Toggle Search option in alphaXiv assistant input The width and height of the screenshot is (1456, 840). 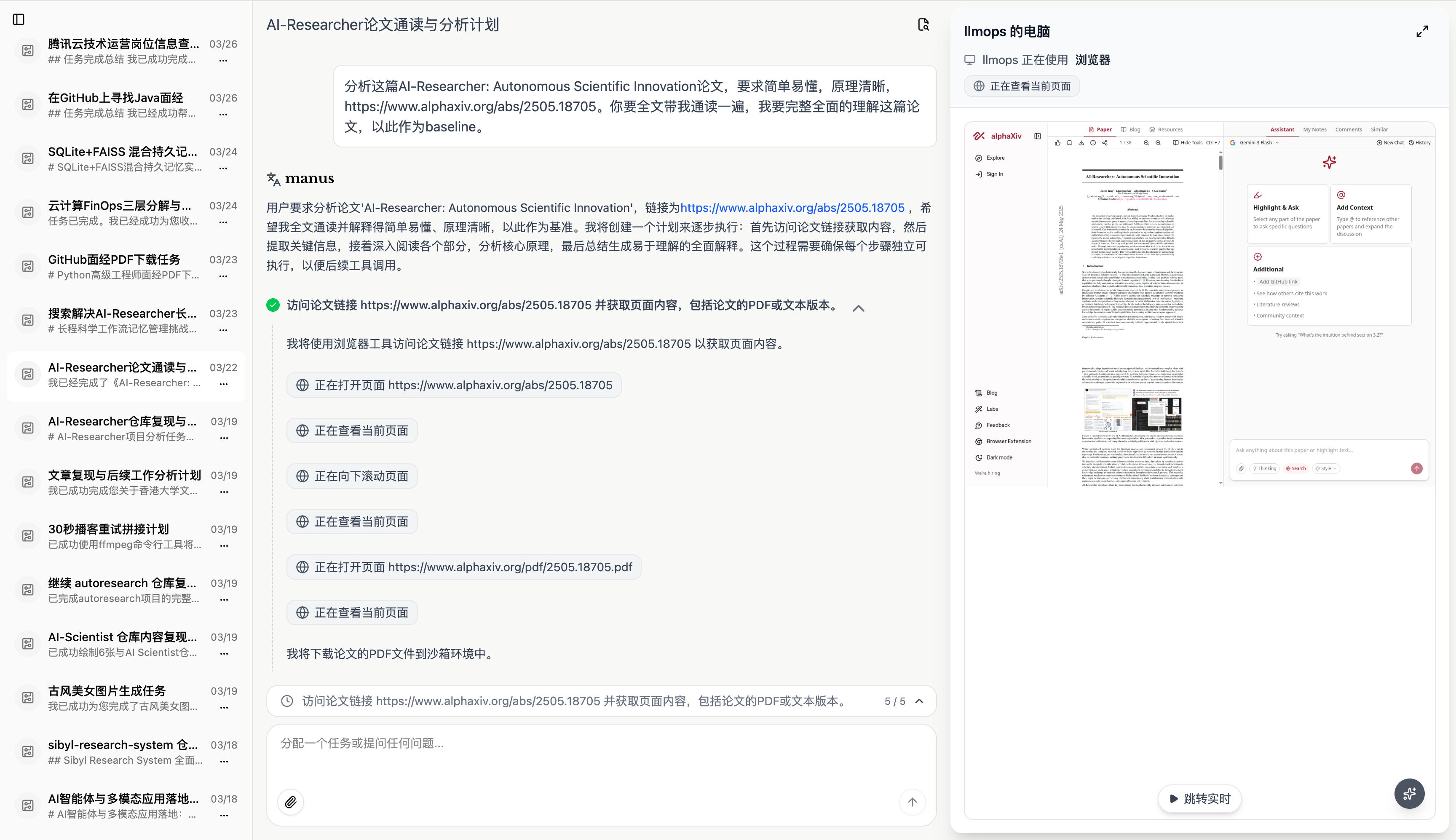point(1295,468)
